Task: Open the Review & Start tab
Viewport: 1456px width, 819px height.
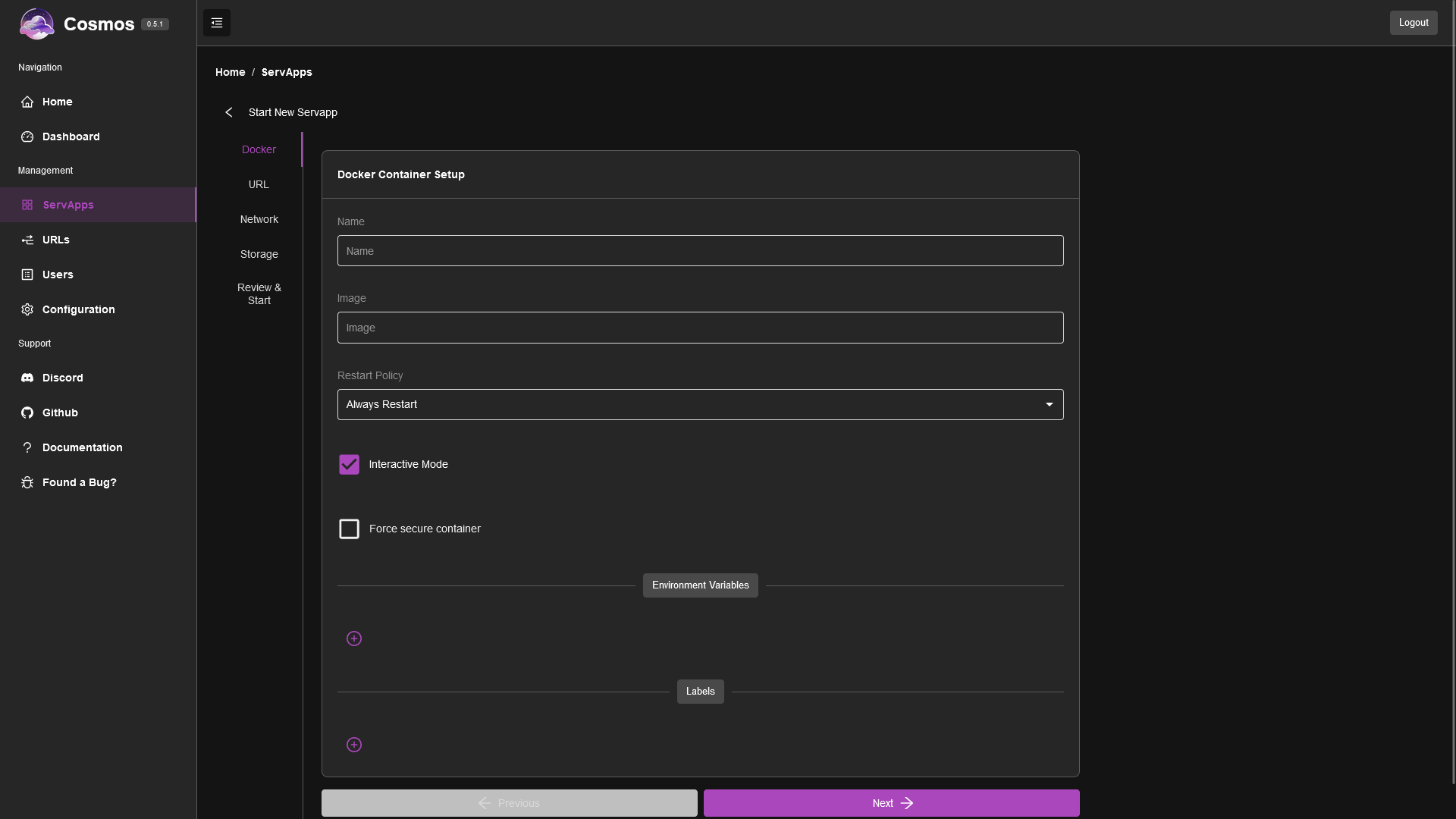Action: click(x=259, y=294)
